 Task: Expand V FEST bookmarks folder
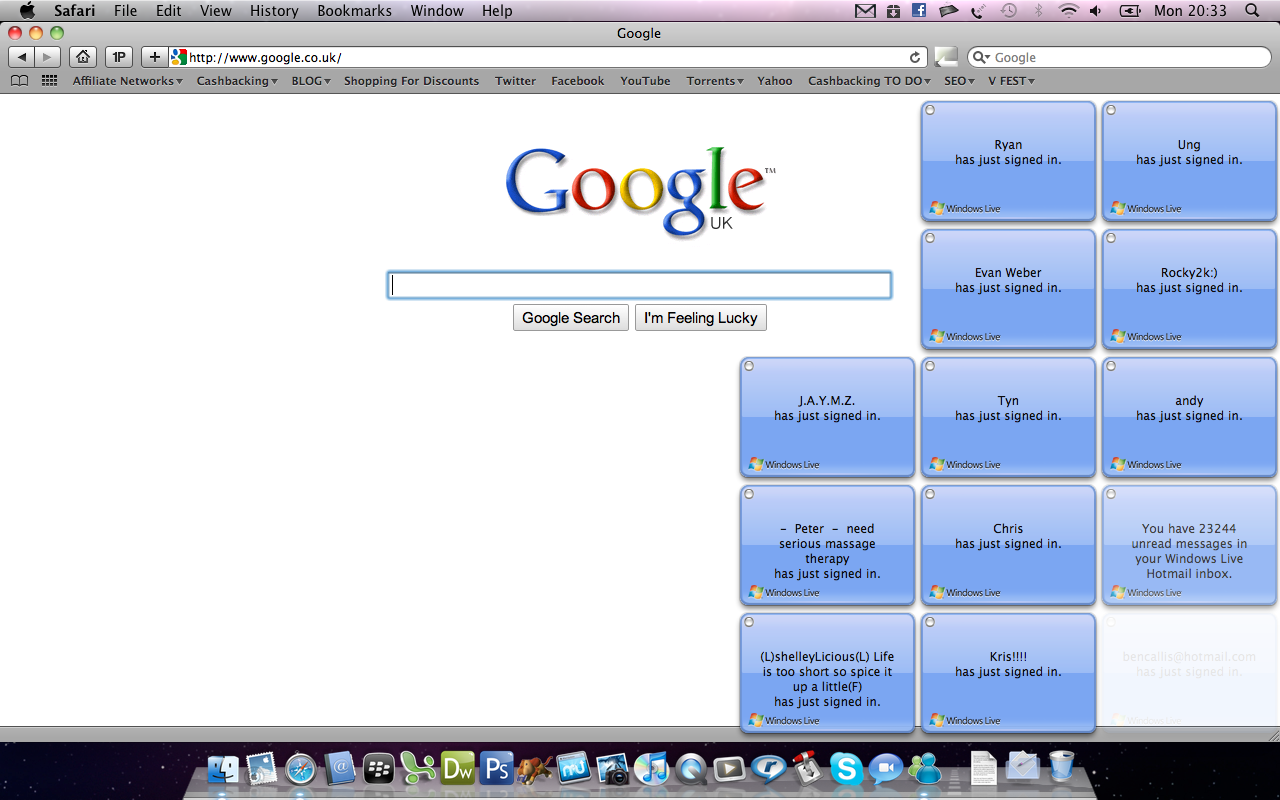click(x=1011, y=81)
